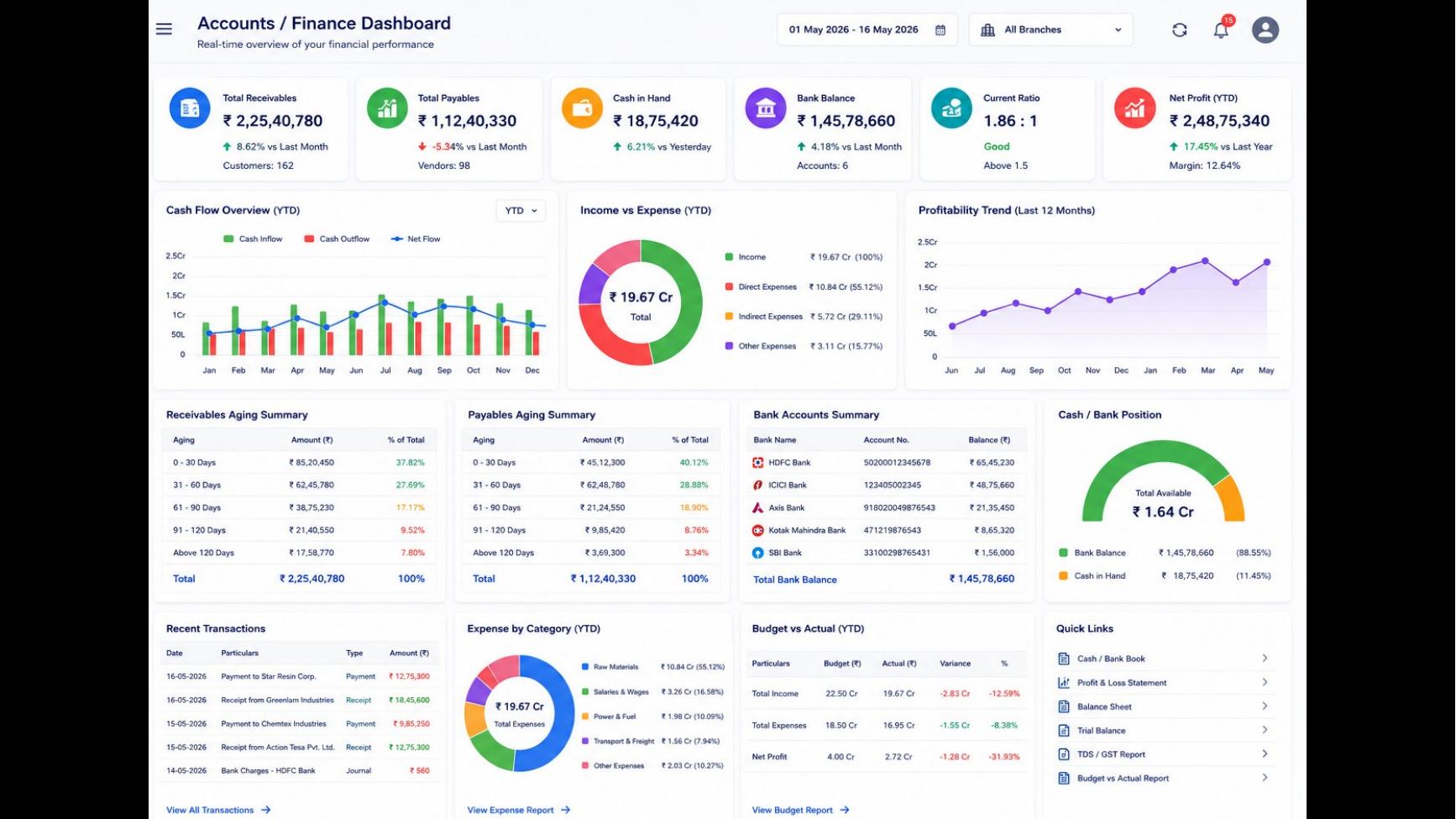Click the Total Receivables card icon

[x=190, y=108]
